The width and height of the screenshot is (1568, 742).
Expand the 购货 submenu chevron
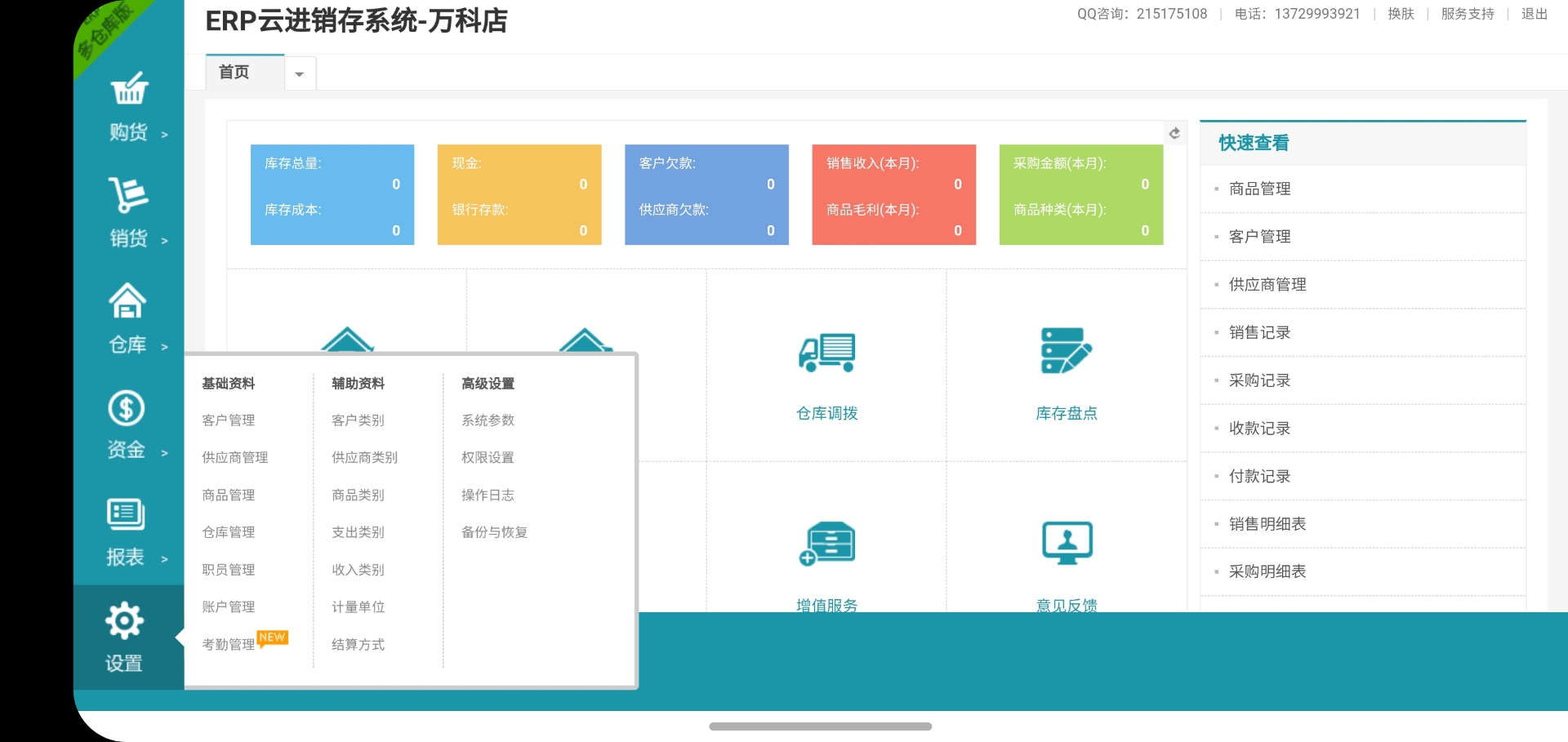tap(165, 135)
